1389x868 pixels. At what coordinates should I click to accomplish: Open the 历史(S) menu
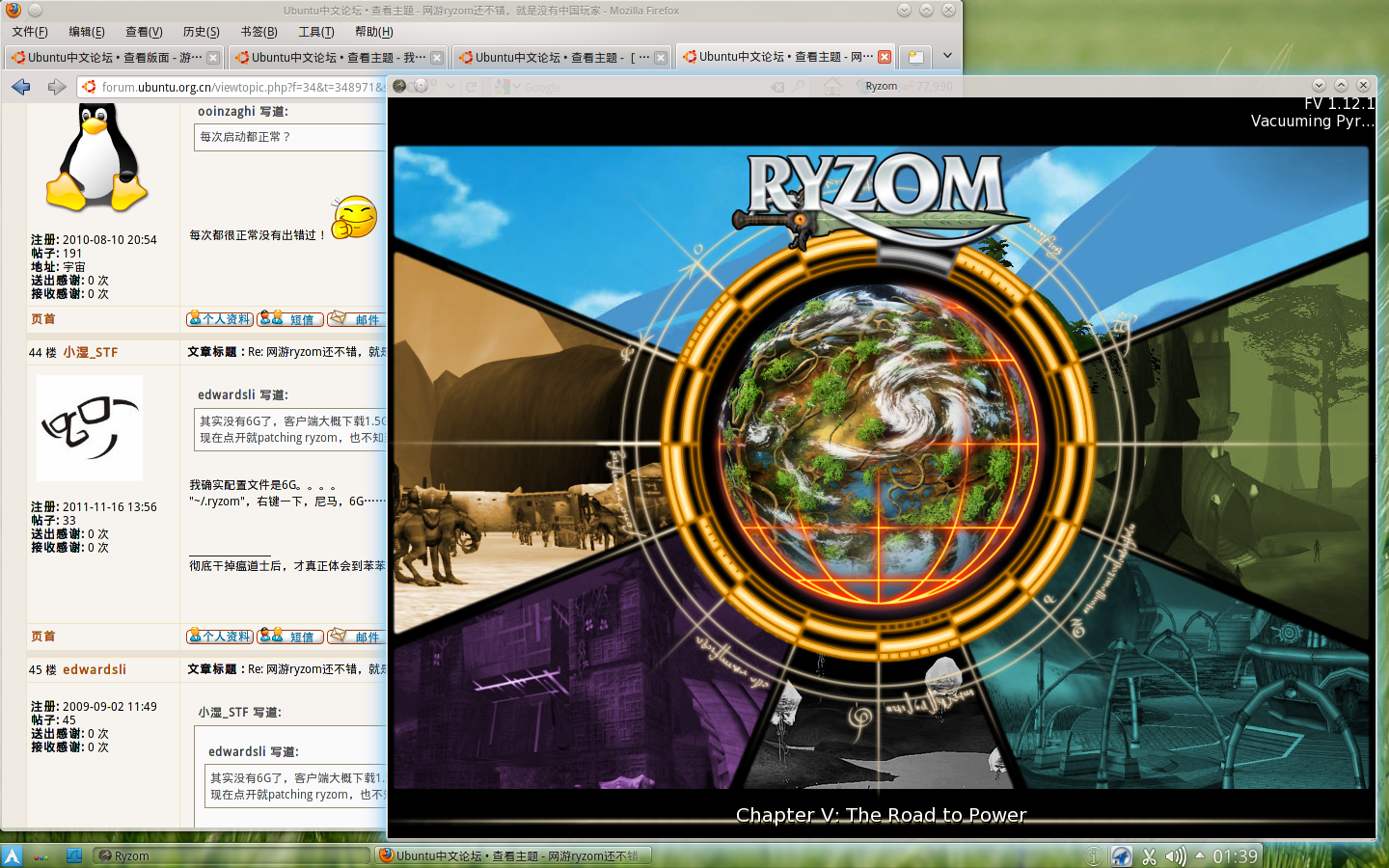(201, 32)
